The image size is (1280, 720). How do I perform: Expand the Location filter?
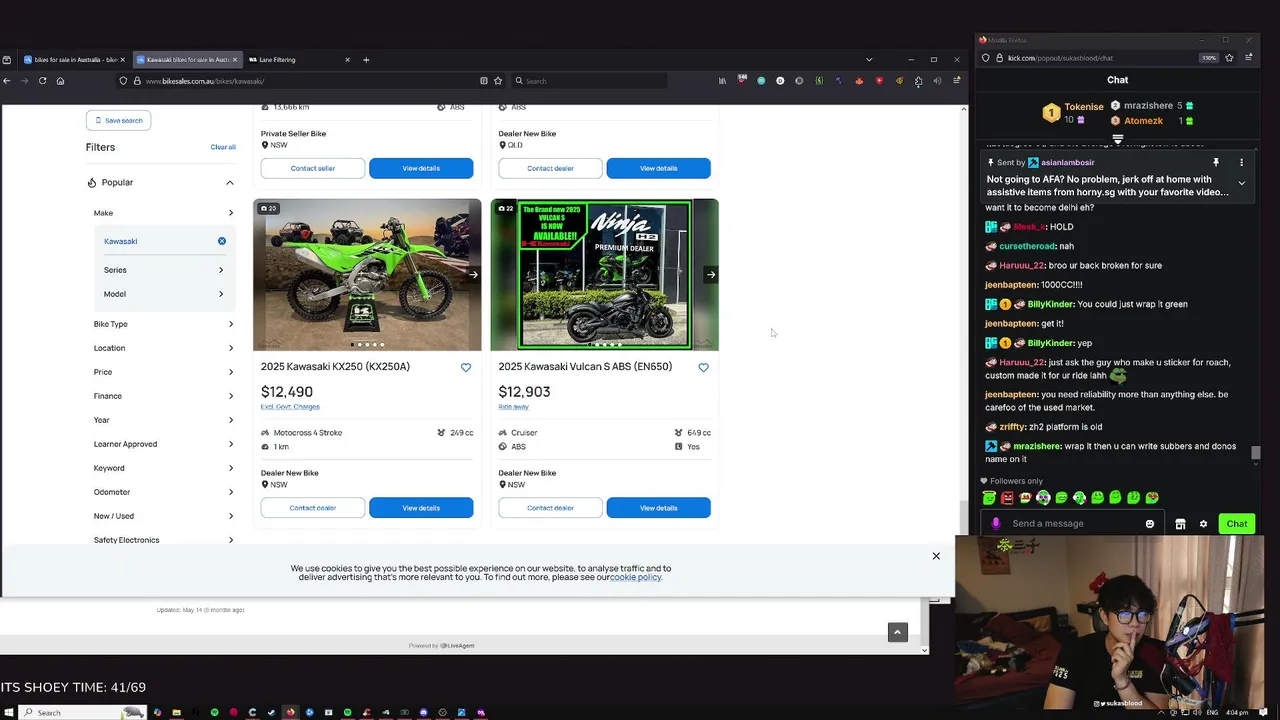point(164,348)
